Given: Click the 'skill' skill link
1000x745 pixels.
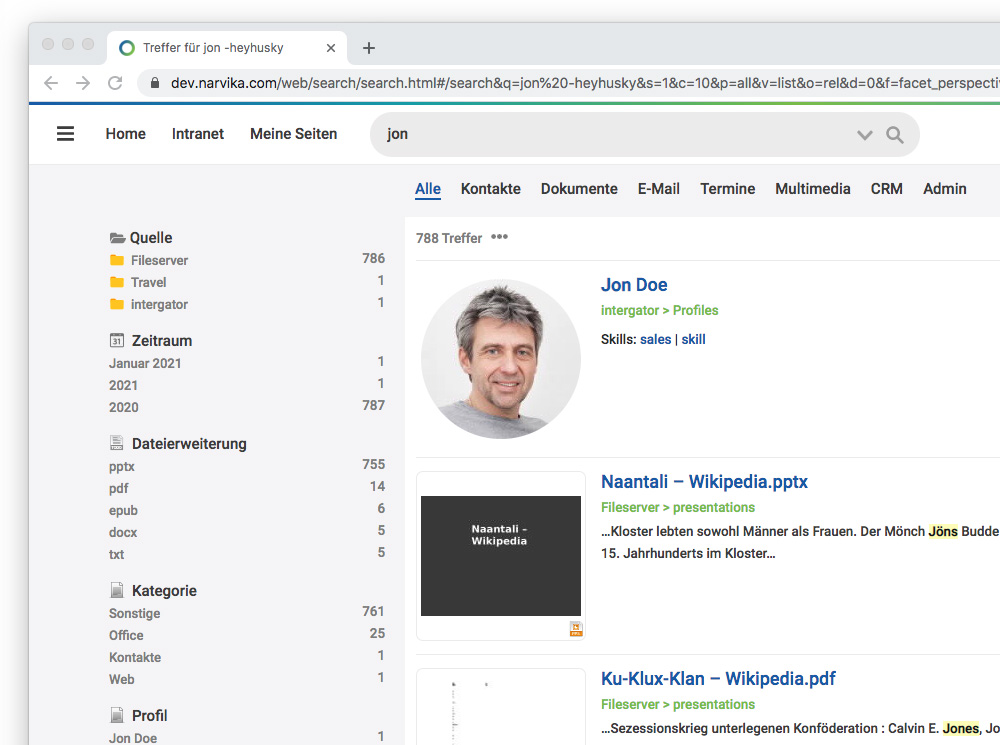Looking at the screenshot, I should coord(693,339).
